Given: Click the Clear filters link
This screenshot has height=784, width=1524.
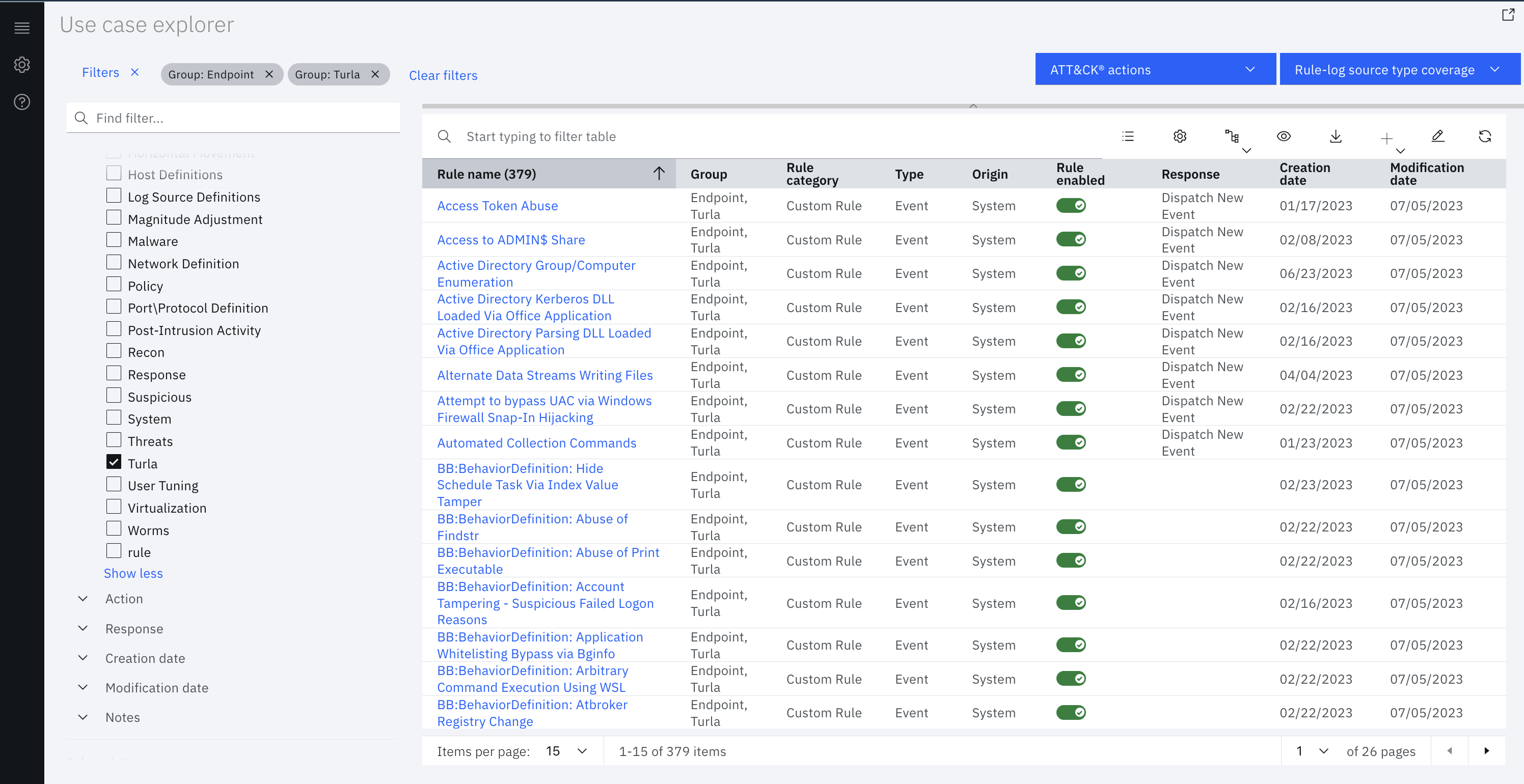Looking at the screenshot, I should [x=443, y=75].
